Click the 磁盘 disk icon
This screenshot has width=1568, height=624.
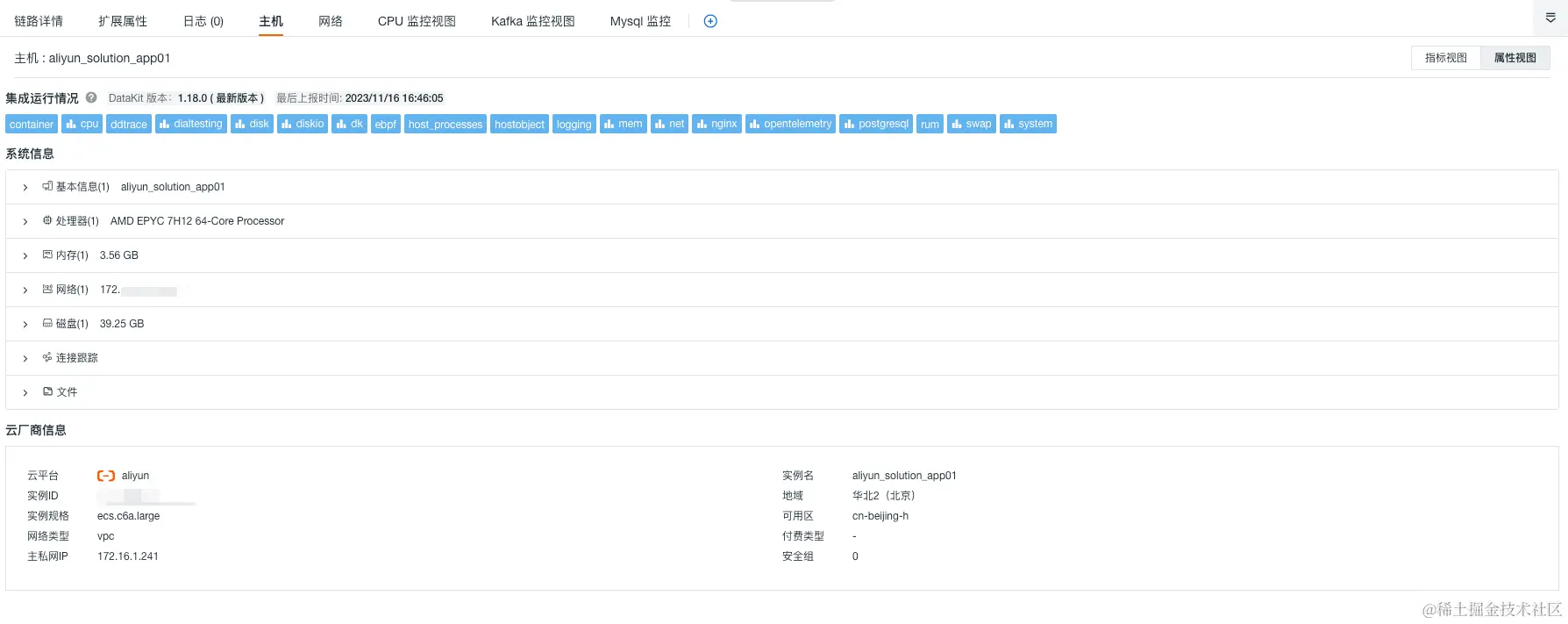[x=47, y=323]
